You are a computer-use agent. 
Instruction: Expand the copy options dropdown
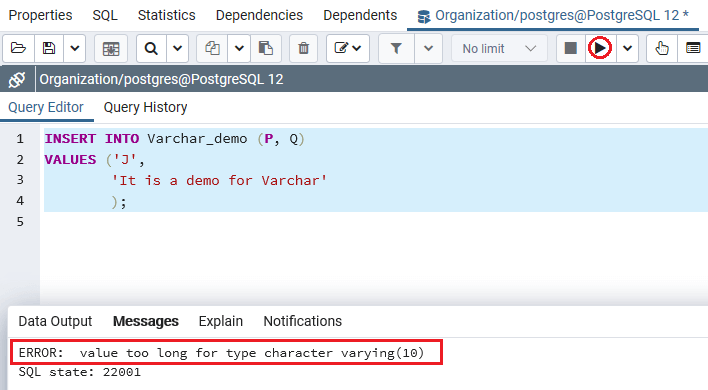pos(239,48)
